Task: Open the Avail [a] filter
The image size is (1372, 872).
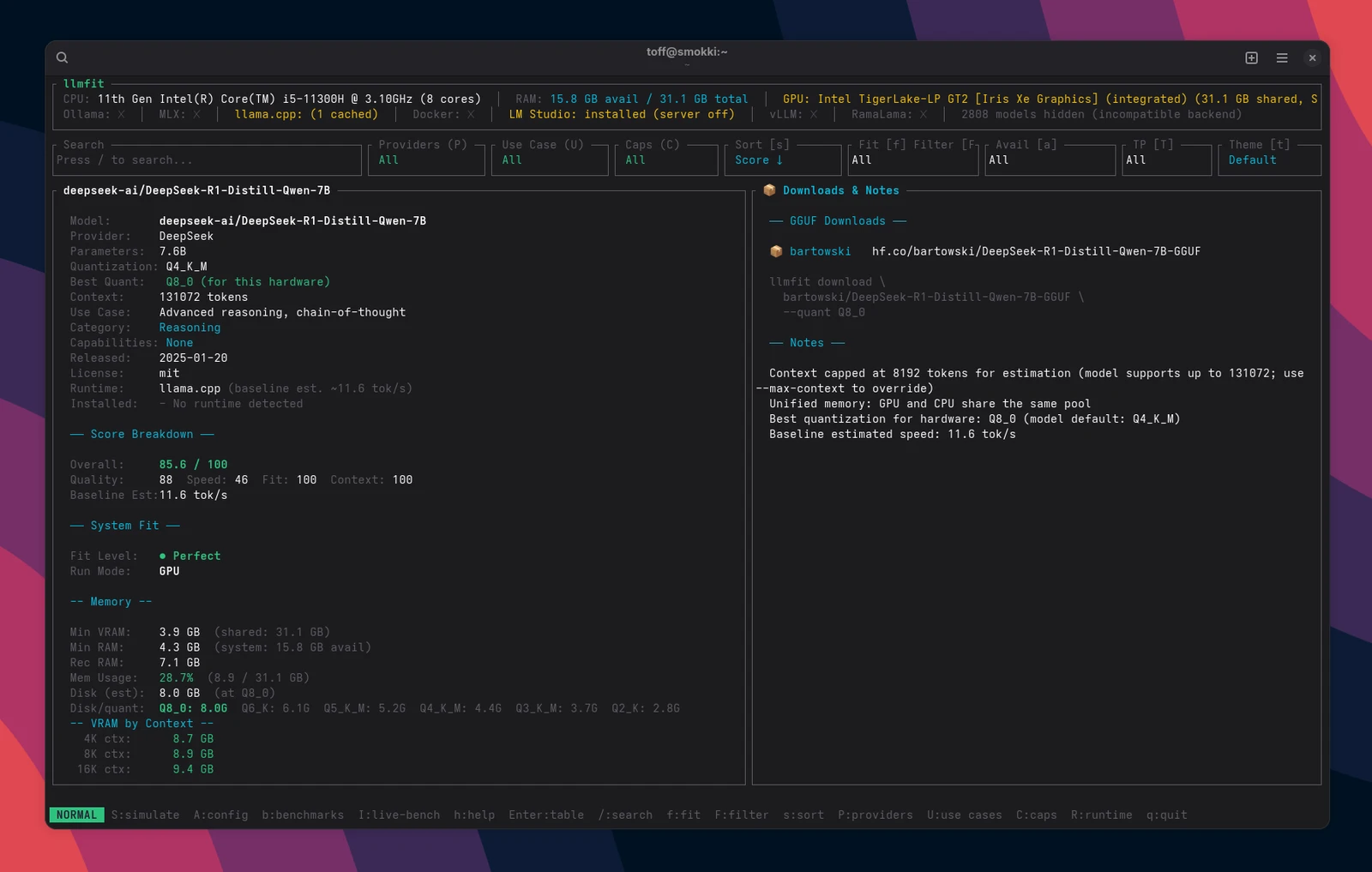Action: pyautogui.click(x=1050, y=160)
